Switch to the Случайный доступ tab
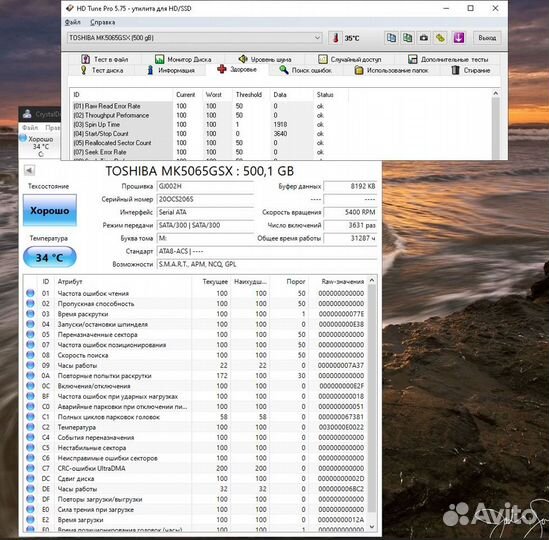The image size is (549, 540). click(x=349, y=59)
